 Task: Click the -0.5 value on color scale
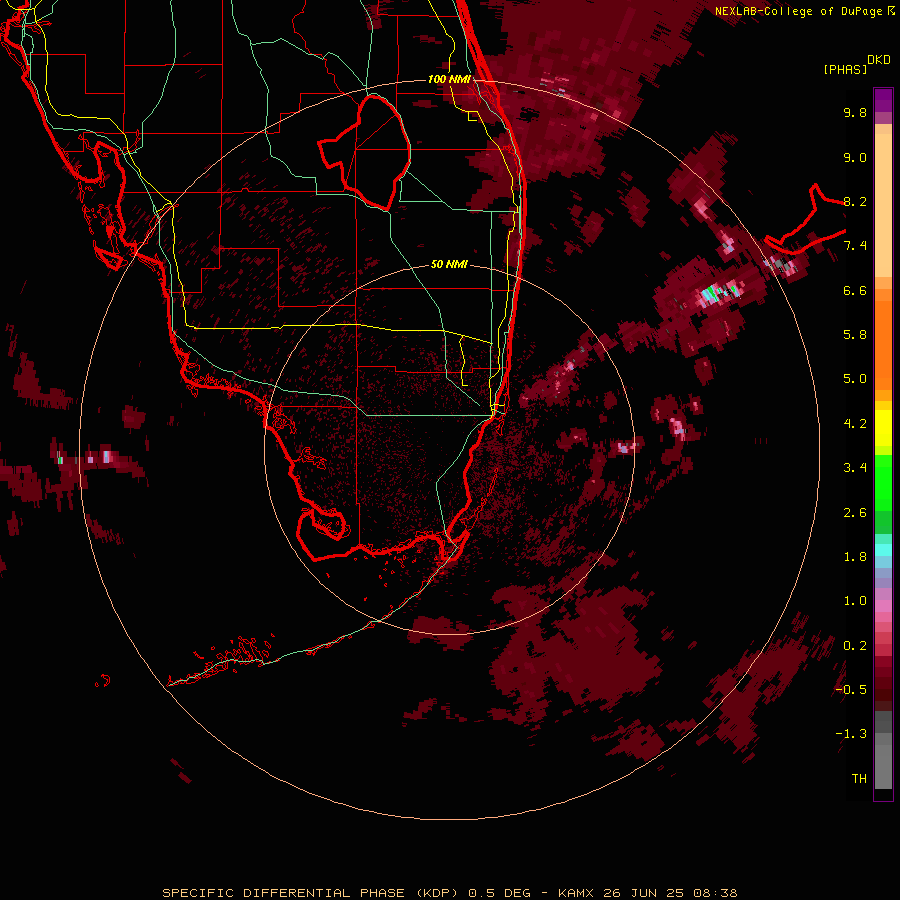(851, 690)
